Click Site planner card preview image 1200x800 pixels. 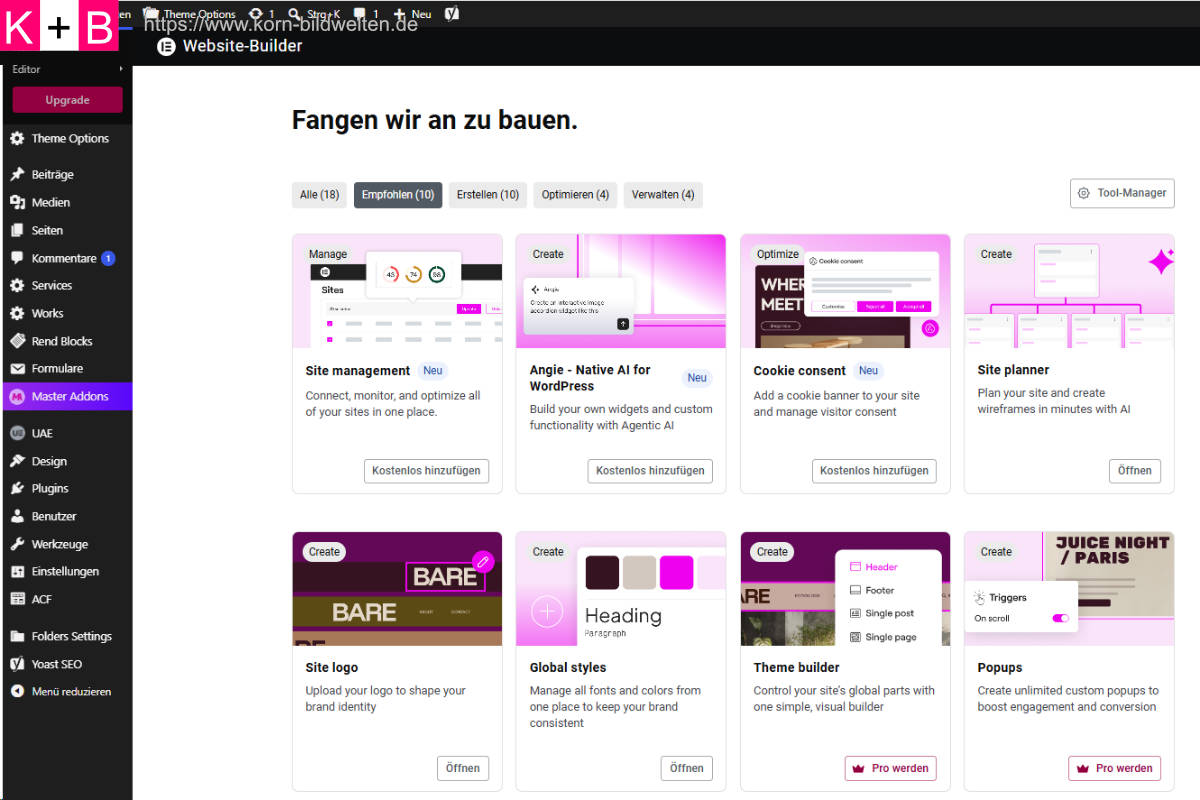point(1069,291)
